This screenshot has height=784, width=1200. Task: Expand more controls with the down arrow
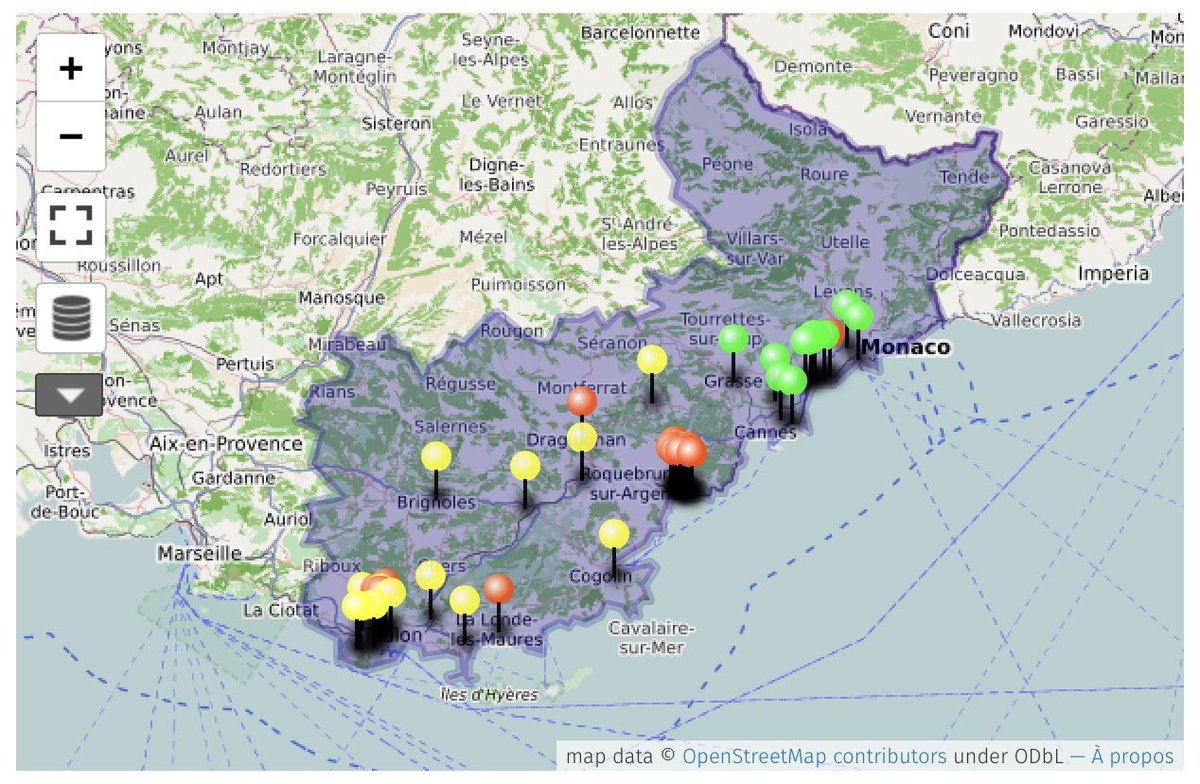tap(69, 394)
